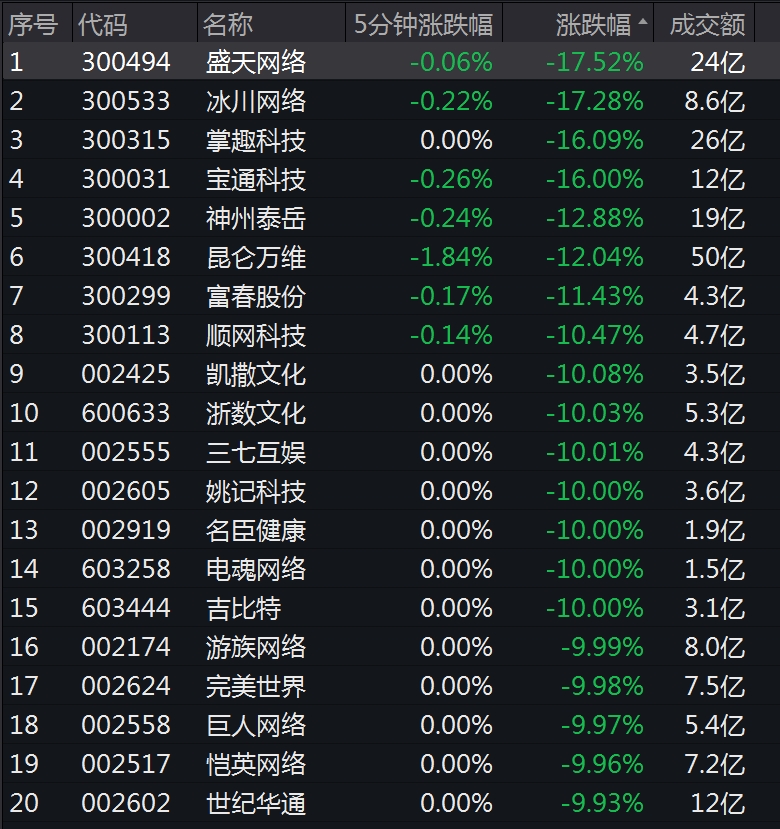Click the 8.6亿 turnover value
Screen dimensions: 780x829
pos(715,101)
